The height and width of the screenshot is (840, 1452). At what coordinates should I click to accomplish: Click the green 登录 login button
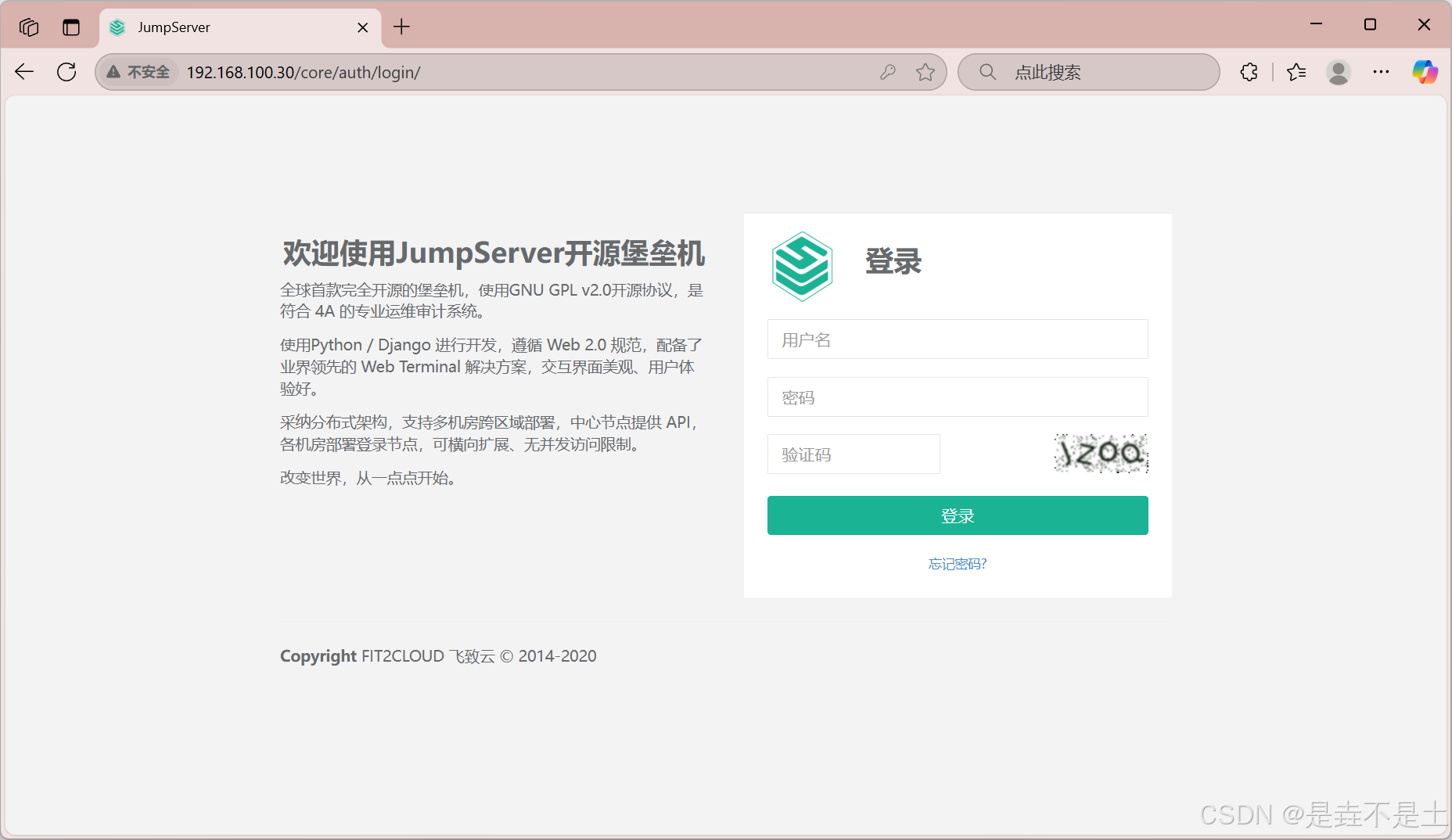[x=958, y=515]
